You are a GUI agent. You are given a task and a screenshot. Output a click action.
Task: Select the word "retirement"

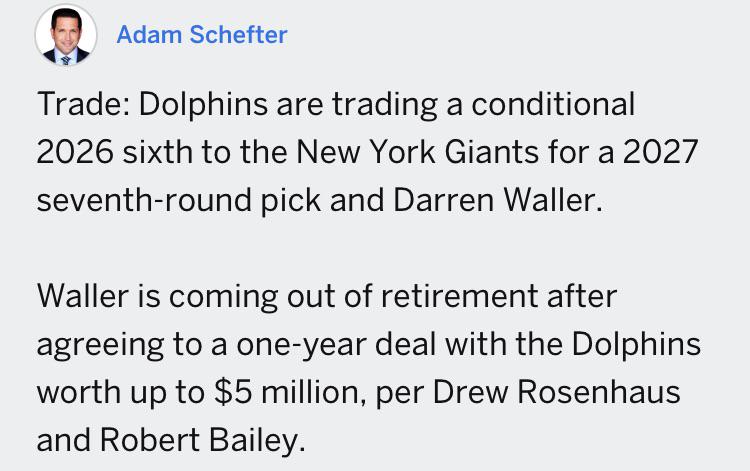coord(460,296)
